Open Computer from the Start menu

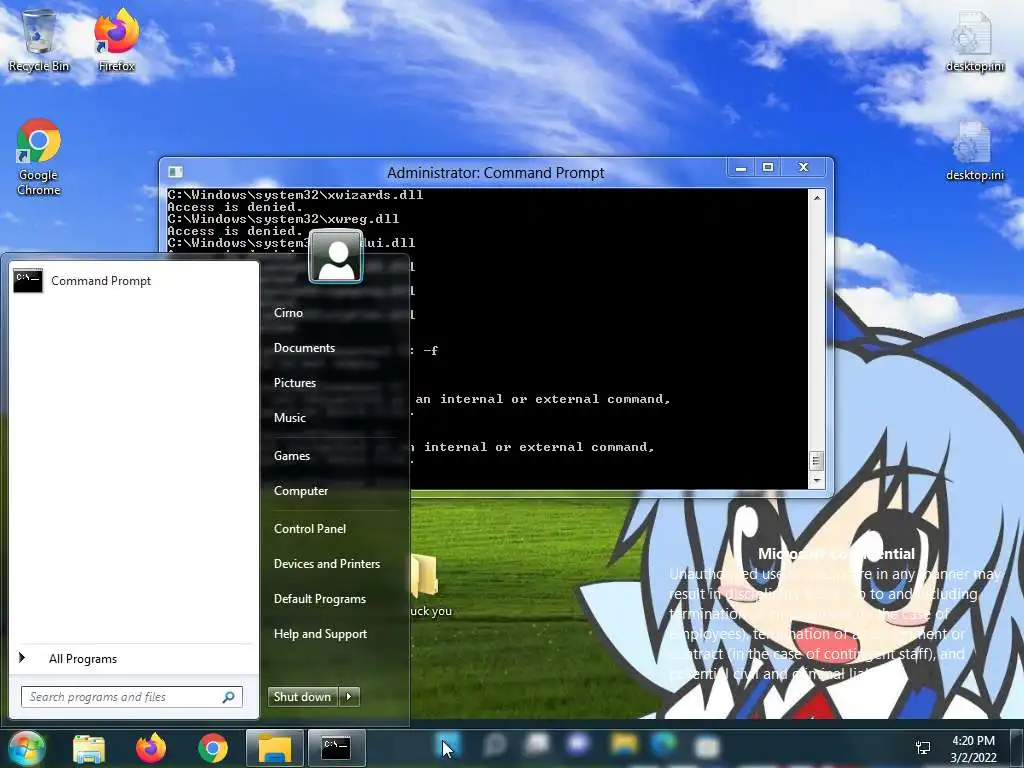click(x=301, y=491)
